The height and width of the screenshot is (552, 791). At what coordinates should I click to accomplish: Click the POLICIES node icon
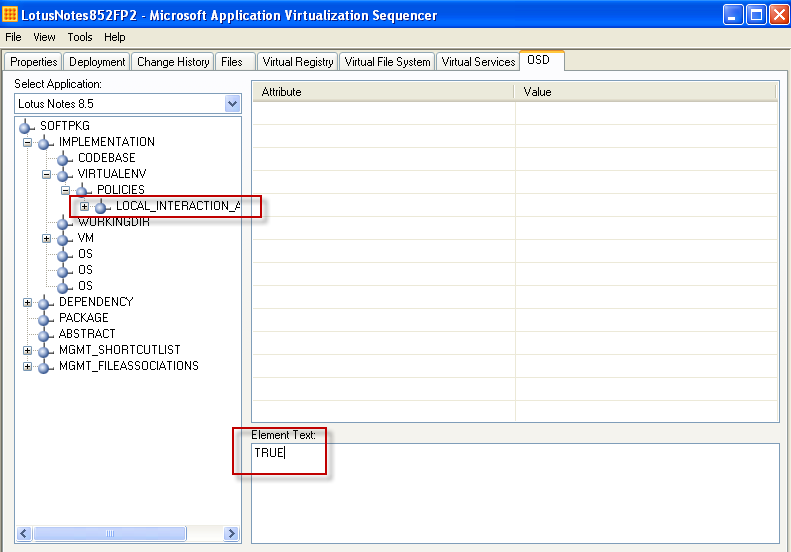(83, 191)
